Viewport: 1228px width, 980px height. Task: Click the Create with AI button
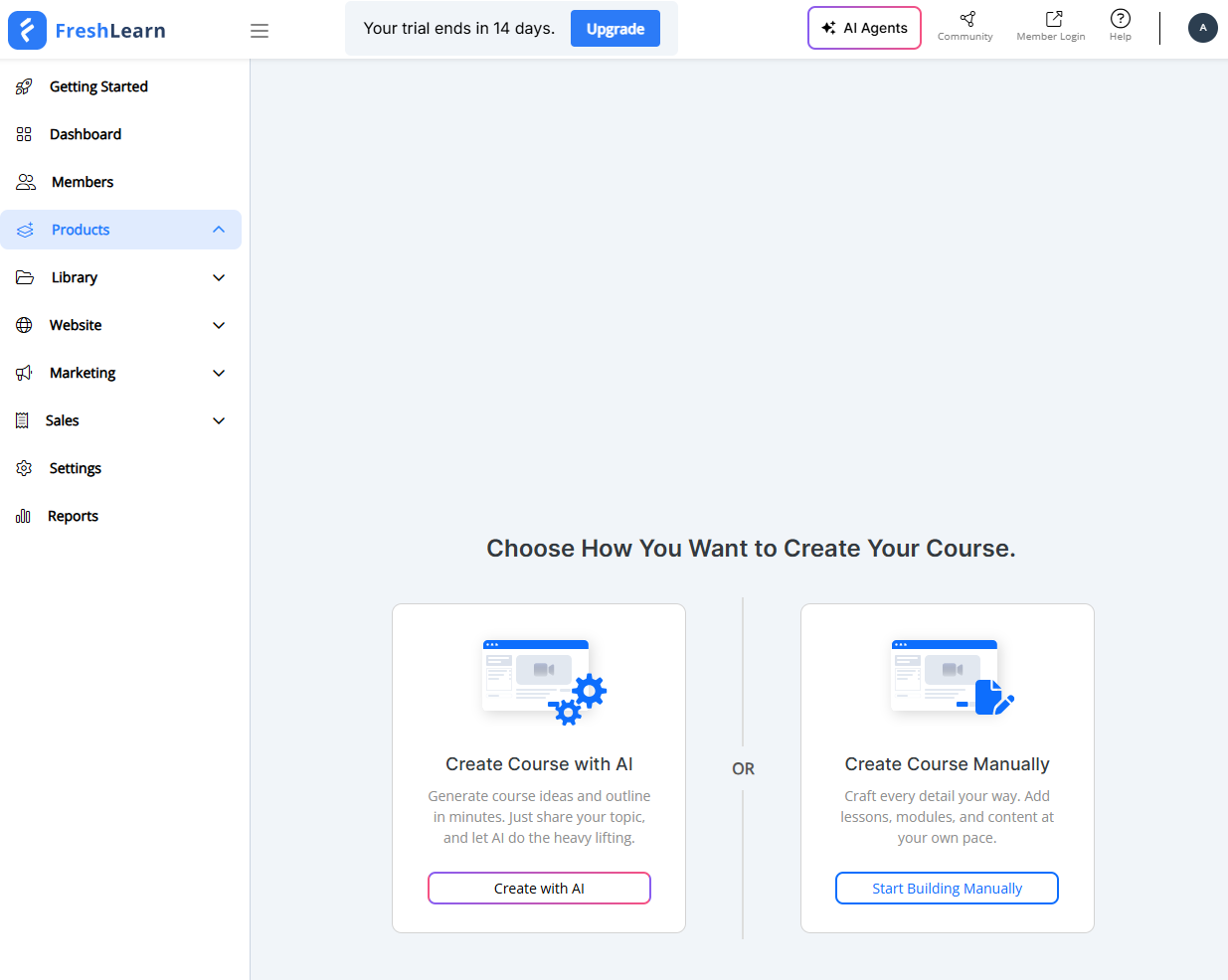point(539,888)
